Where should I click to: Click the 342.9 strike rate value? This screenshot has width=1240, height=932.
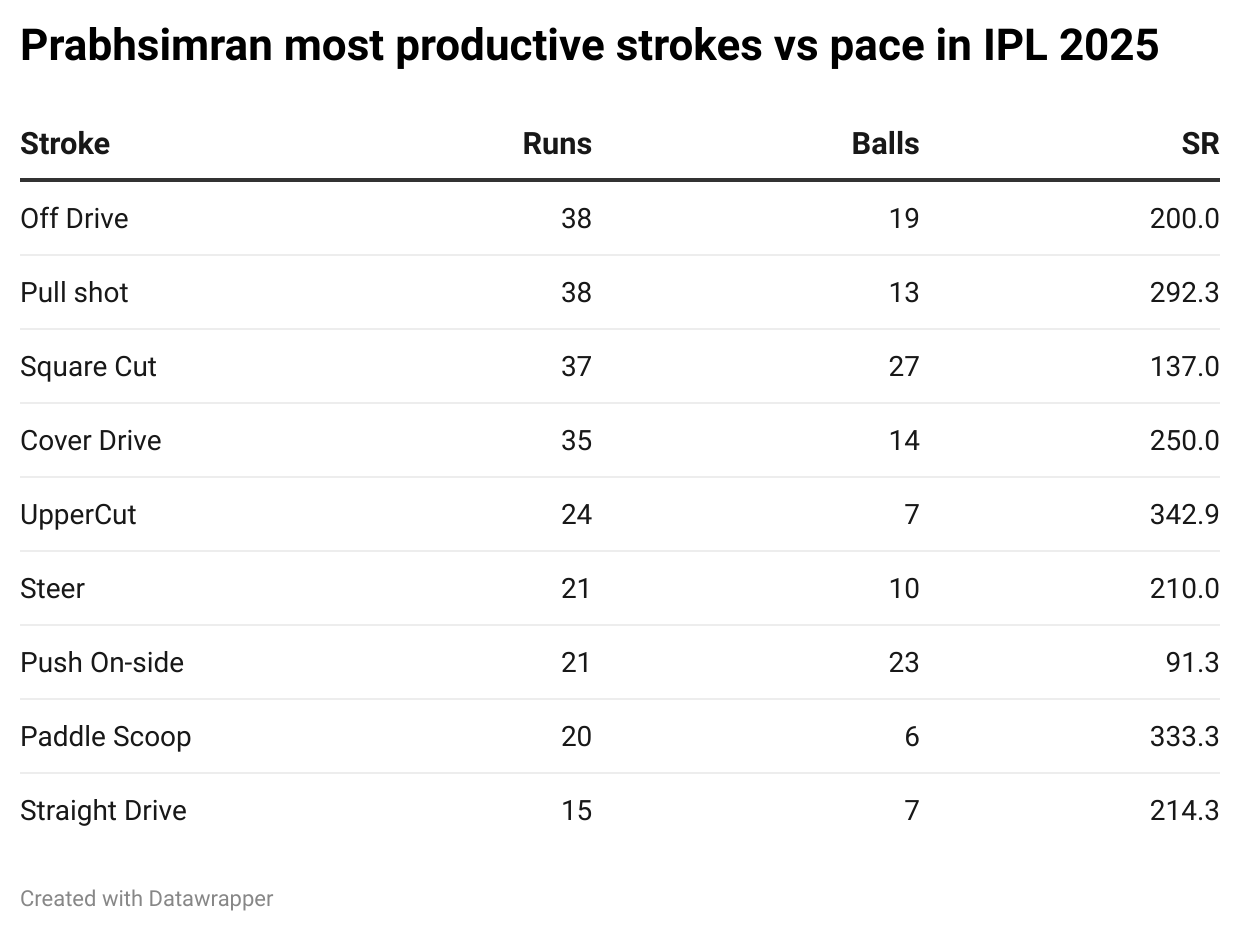point(1185,514)
